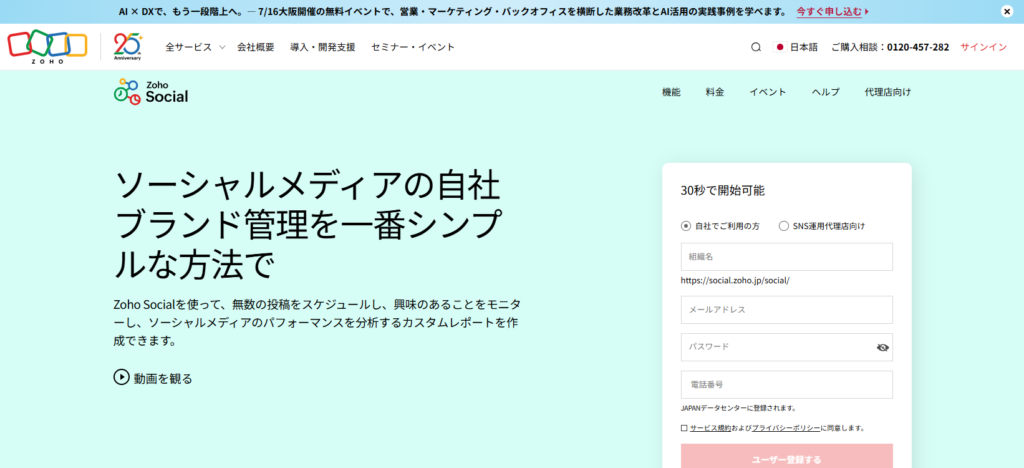Go to 機能 product tab
1024x468 pixels.
(671, 92)
